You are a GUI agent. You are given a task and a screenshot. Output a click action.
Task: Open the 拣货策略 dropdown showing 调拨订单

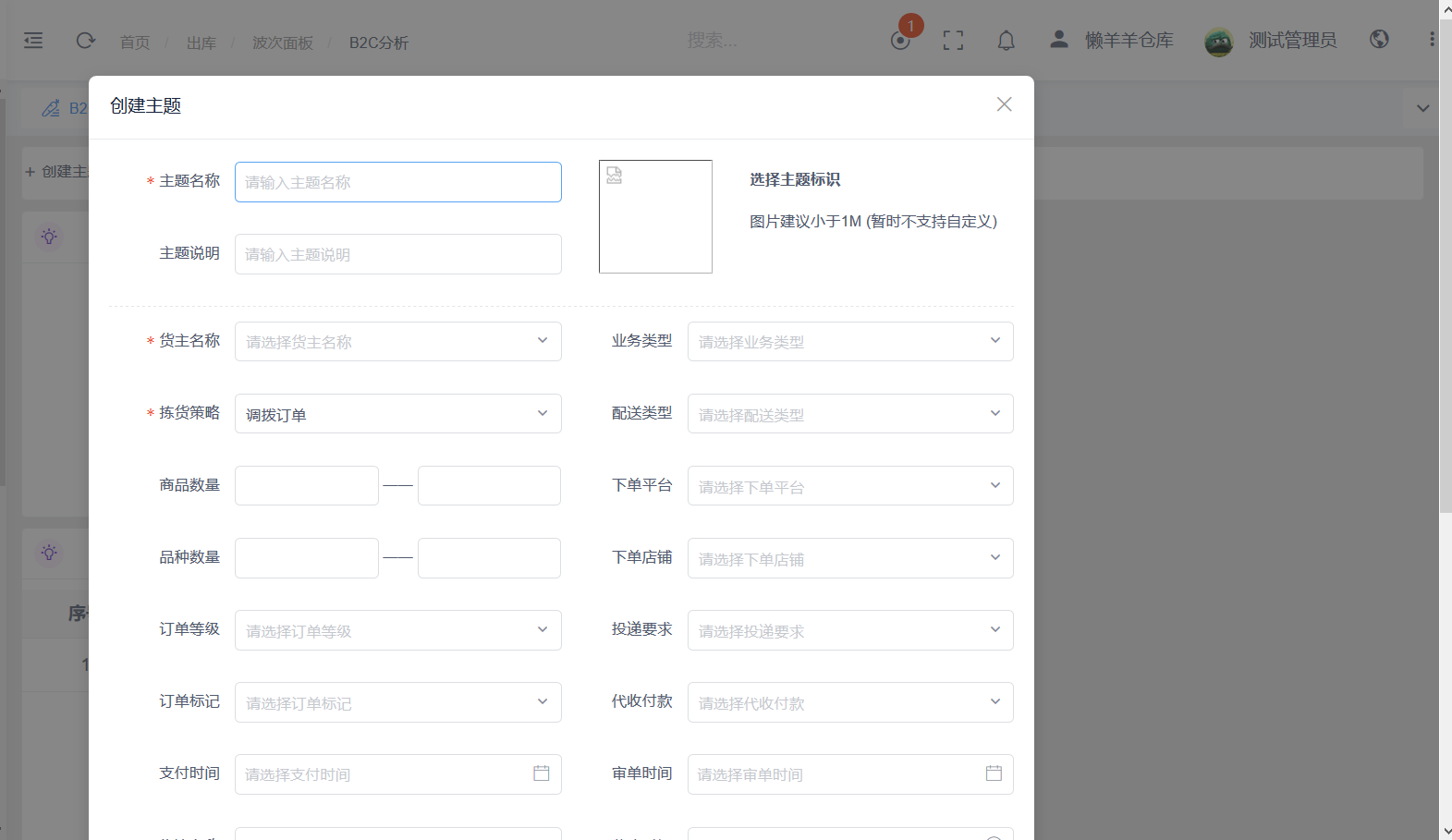pyautogui.click(x=398, y=414)
